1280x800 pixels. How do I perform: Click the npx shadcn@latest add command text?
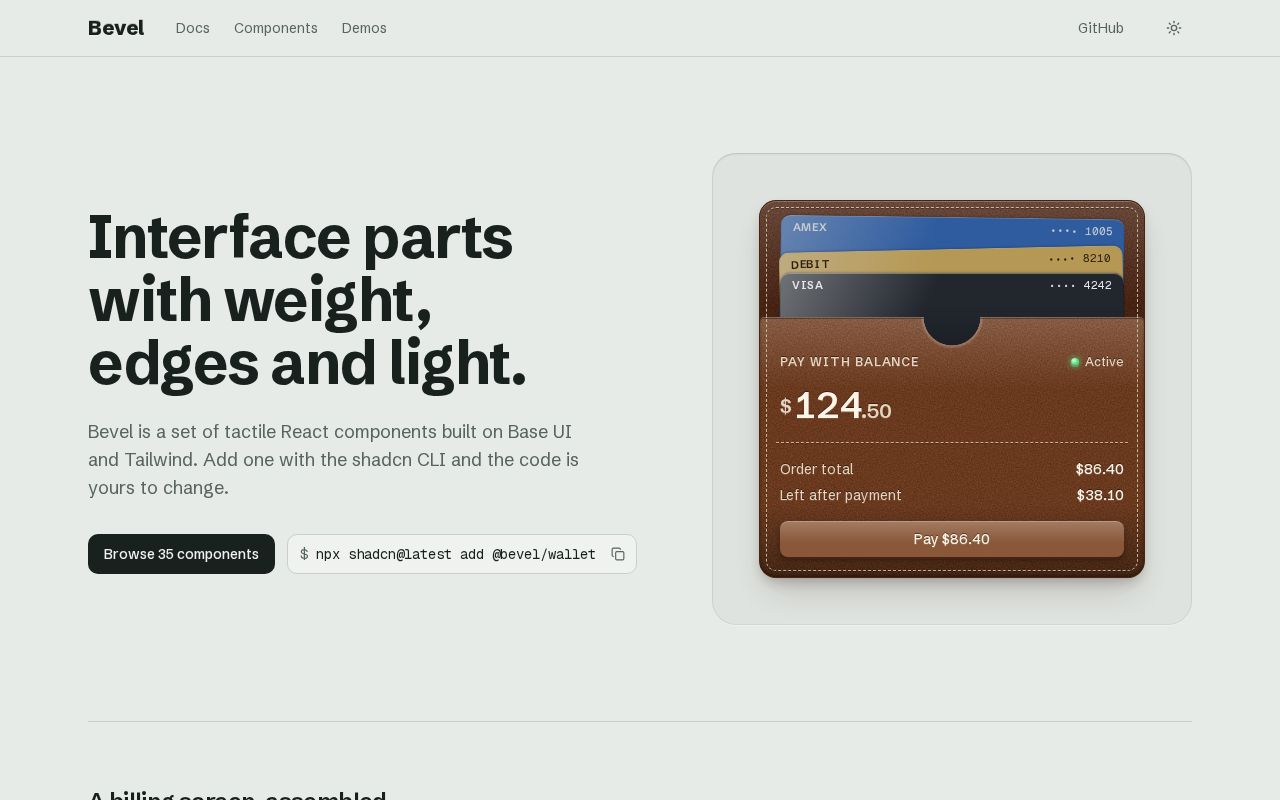click(x=456, y=554)
